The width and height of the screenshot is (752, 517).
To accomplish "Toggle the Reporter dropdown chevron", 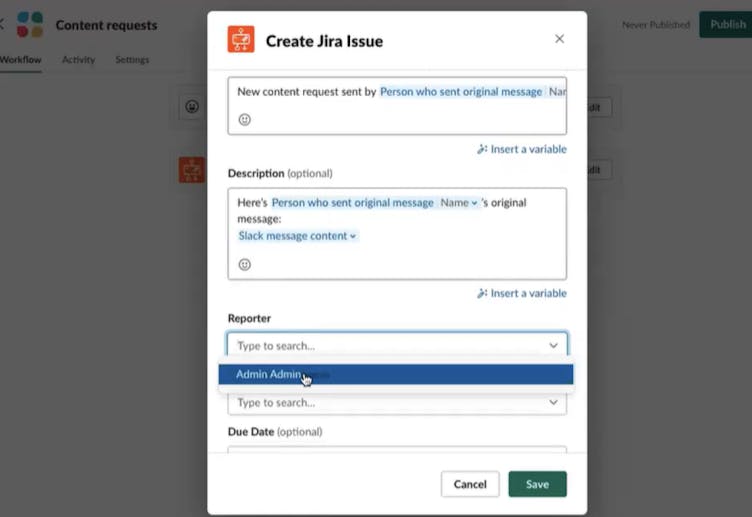I will pos(553,345).
